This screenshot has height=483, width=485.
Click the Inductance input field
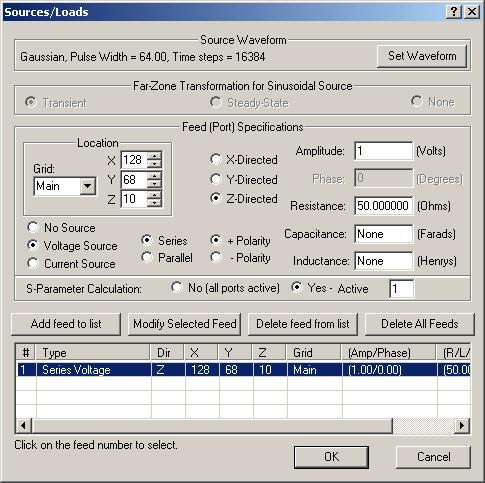383,261
